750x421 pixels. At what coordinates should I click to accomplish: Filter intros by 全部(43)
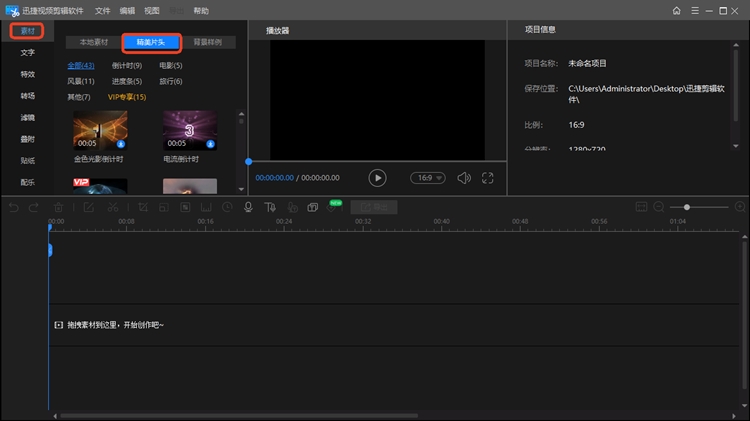(x=81, y=66)
